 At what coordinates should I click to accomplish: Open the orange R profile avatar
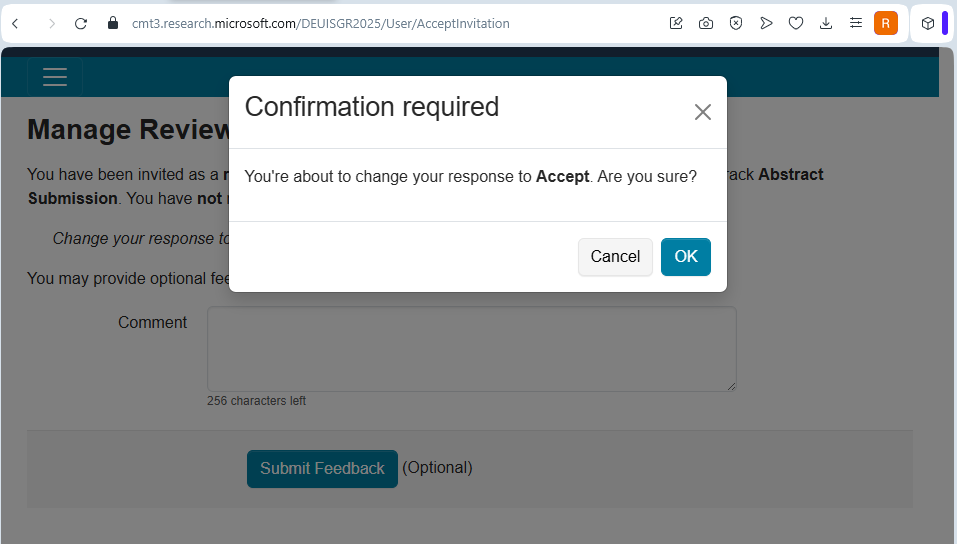pyautogui.click(x=886, y=23)
